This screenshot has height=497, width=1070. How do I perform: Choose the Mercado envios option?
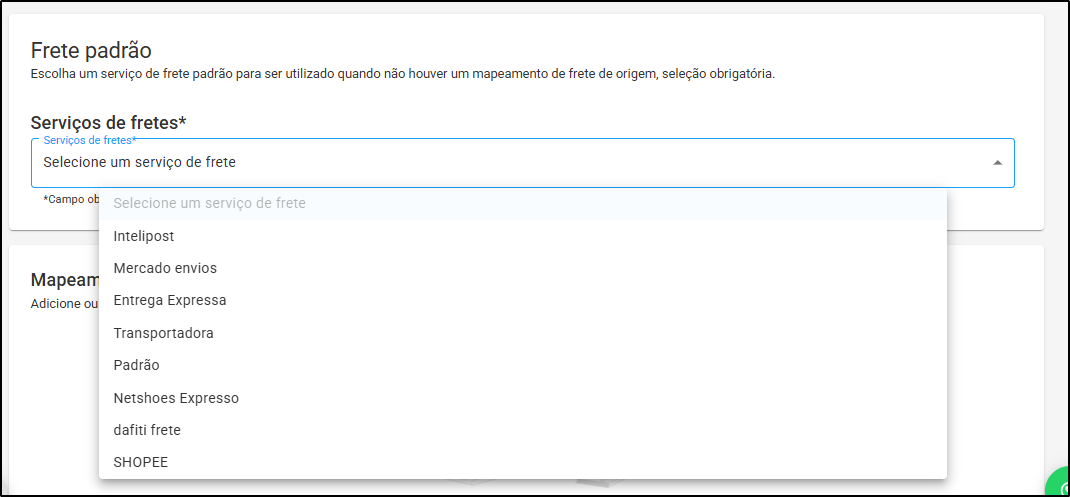(x=523, y=268)
